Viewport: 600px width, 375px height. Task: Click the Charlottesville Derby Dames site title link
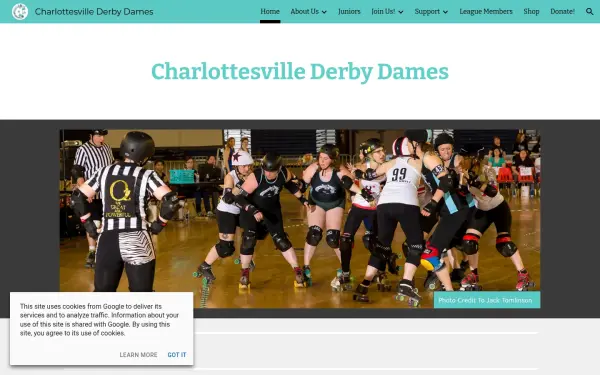[94, 11]
